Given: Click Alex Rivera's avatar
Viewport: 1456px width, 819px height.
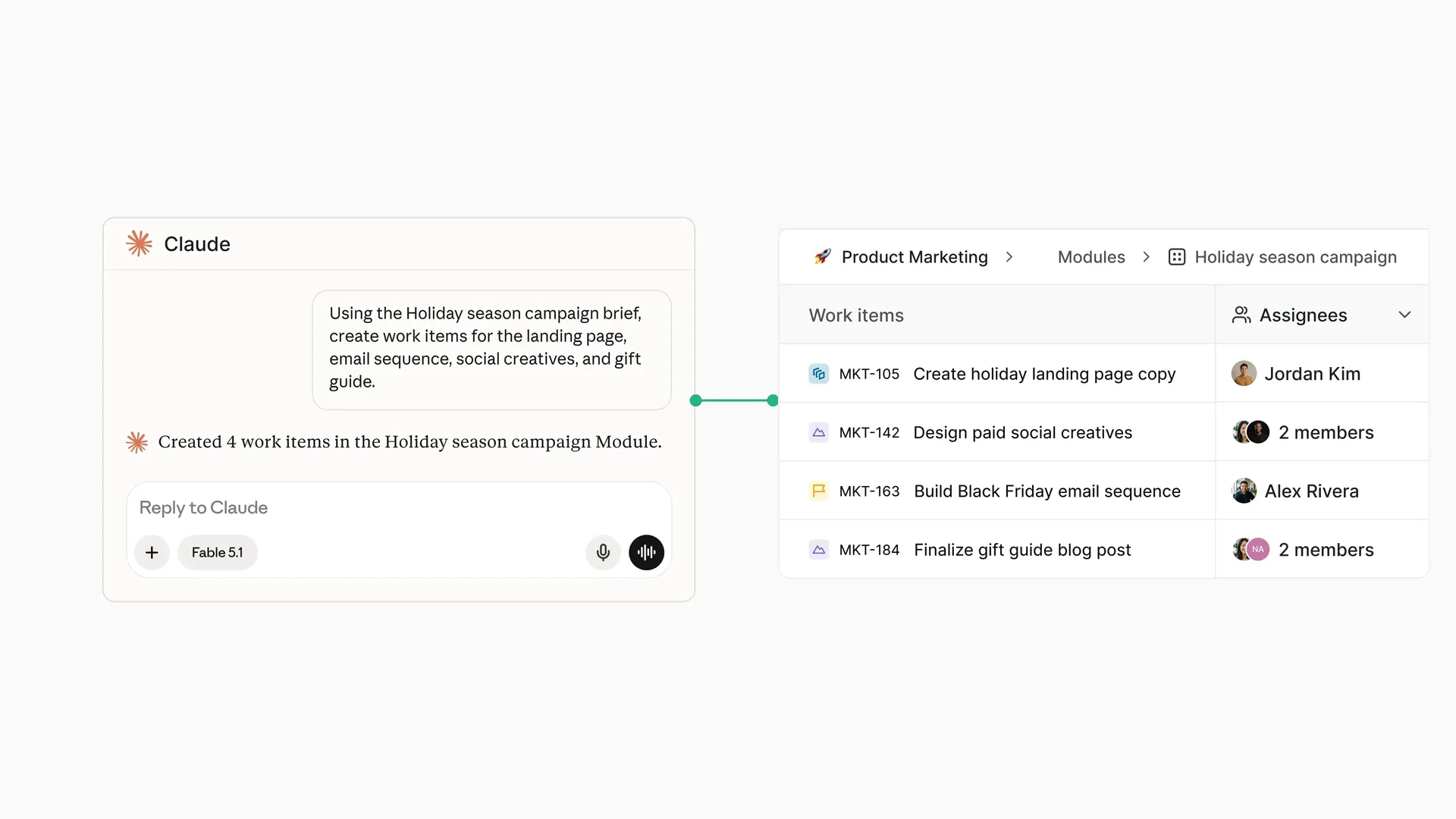Looking at the screenshot, I should pos(1244,491).
